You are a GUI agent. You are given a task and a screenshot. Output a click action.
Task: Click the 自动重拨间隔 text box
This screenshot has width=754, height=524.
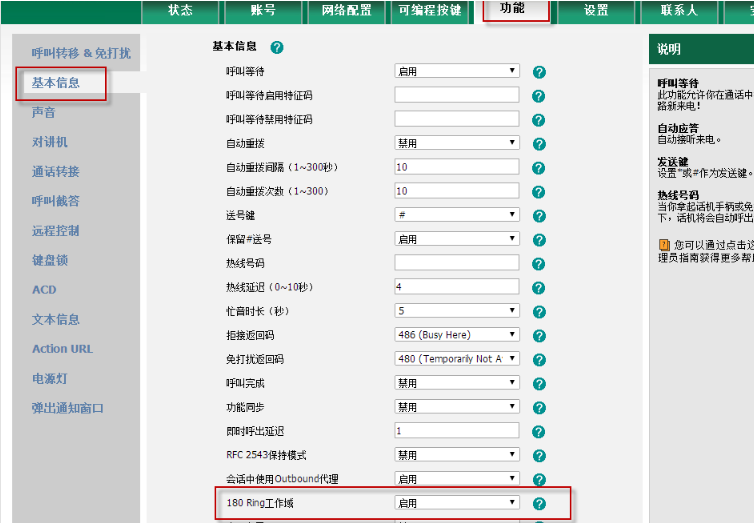(457, 167)
